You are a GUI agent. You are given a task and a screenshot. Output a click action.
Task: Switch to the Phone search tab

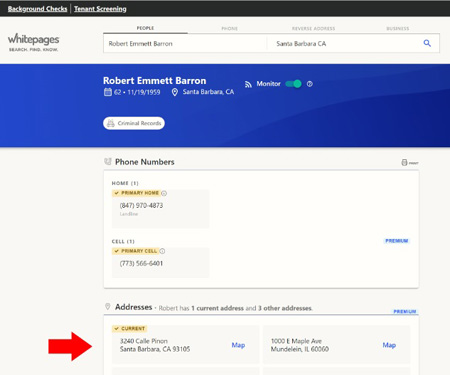click(x=230, y=29)
